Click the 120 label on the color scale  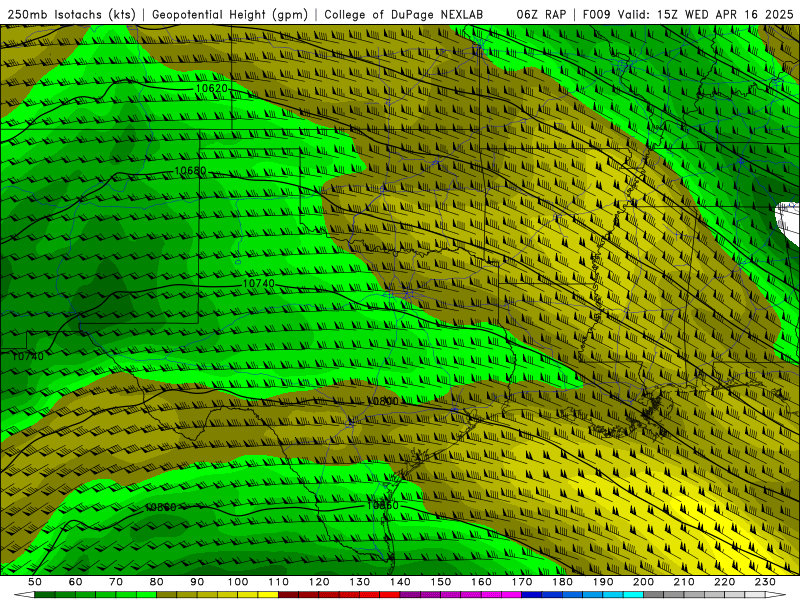pos(319,582)
